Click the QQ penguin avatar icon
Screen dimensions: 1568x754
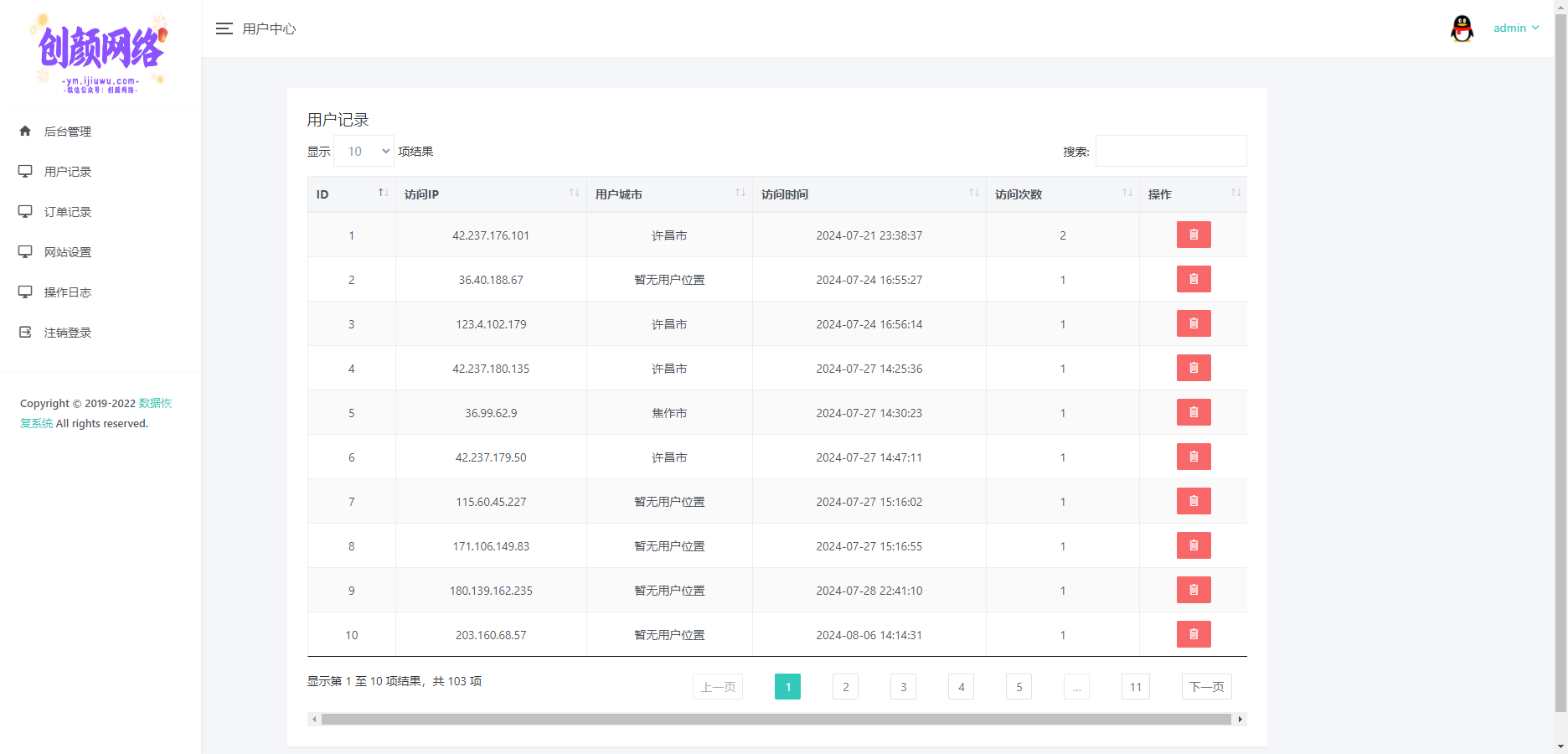(x=1462, y=28)
